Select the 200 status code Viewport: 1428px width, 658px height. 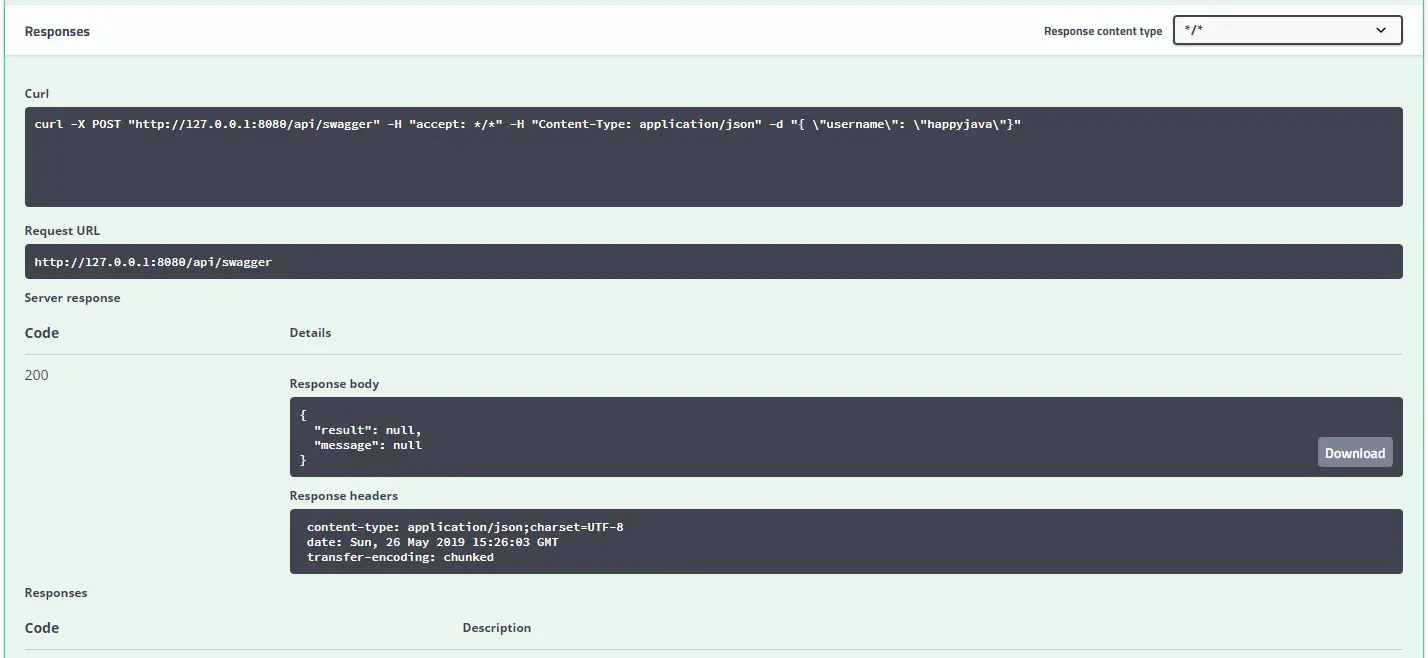pos(37,375)
